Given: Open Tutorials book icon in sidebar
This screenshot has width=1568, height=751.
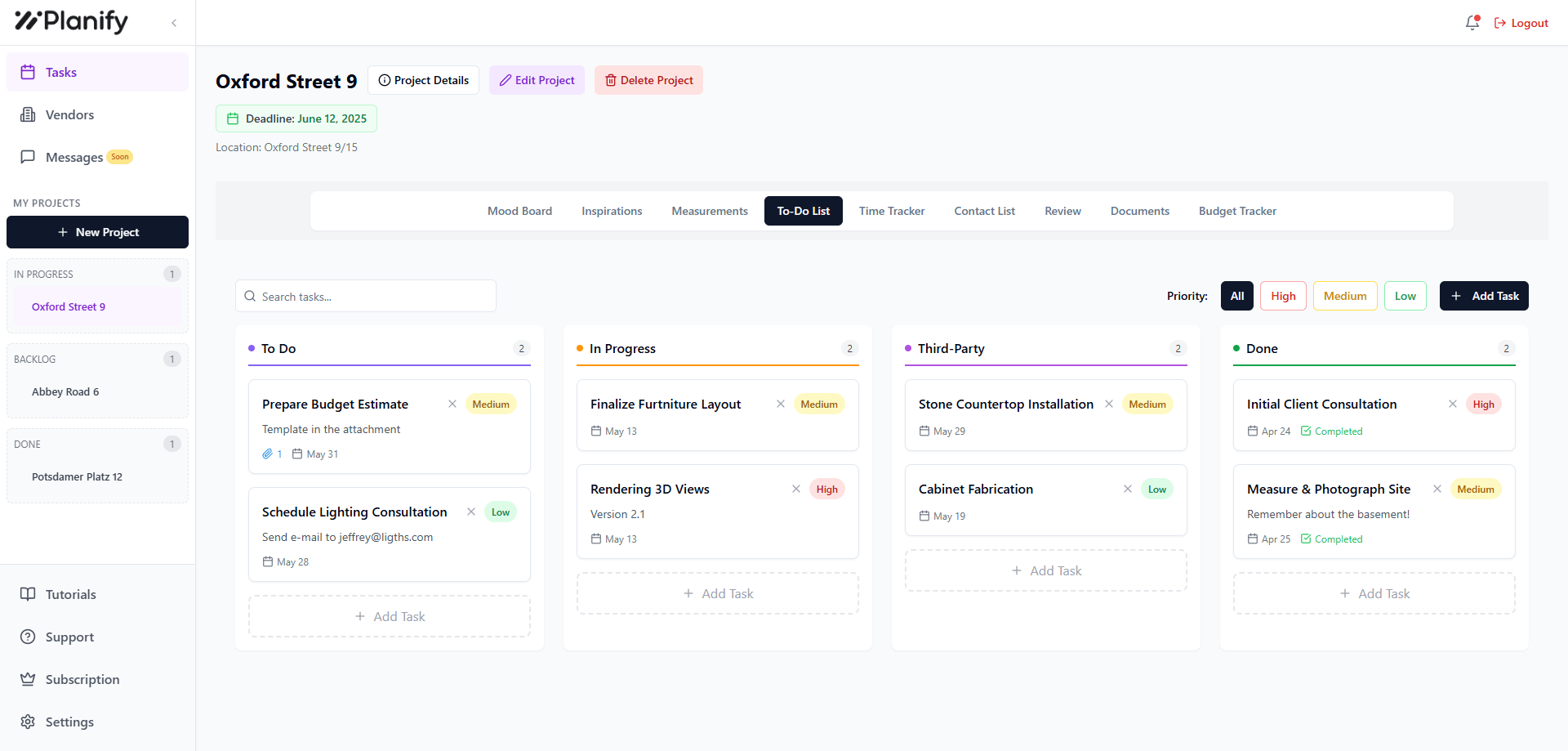Looking at the screenshot, I should (x=28, y=594).
